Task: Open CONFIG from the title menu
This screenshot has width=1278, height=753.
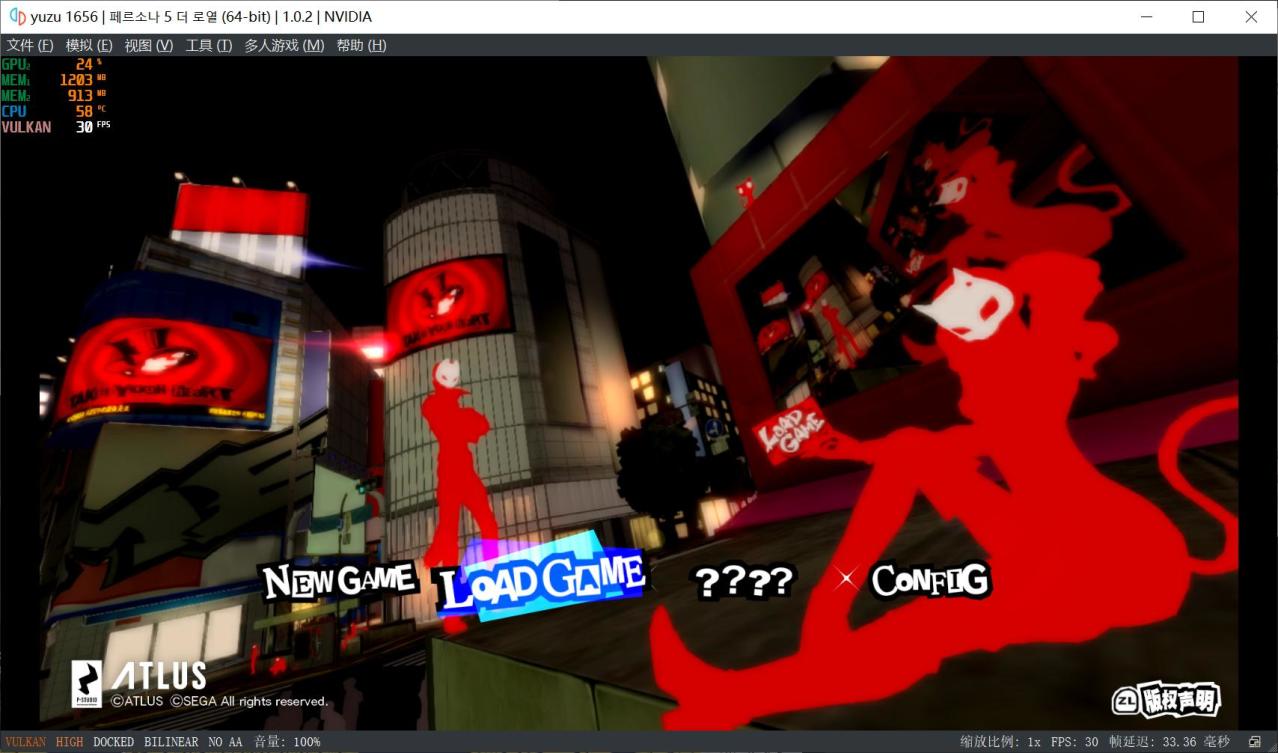Action: [930, 581]
